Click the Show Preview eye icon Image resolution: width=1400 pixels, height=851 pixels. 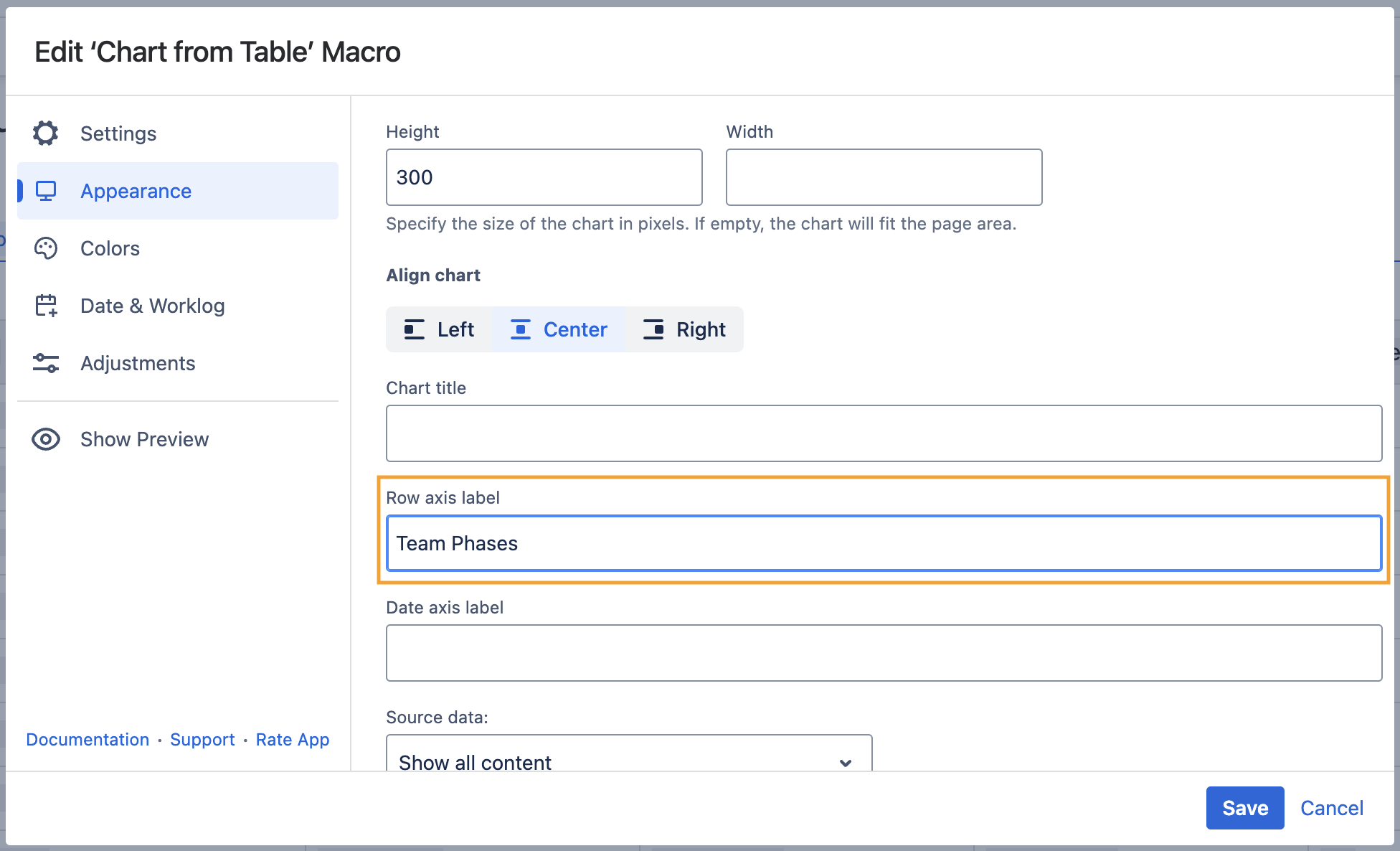(46, 439)
